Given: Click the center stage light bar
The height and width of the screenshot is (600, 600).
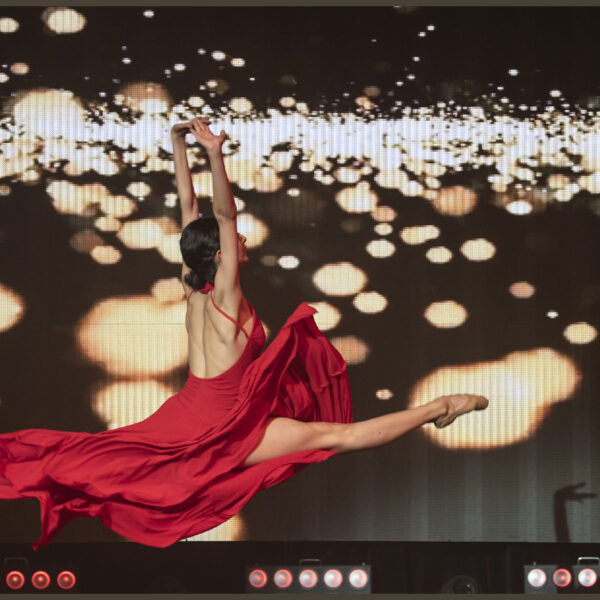Looking at the screenshot, I should 308,578.
